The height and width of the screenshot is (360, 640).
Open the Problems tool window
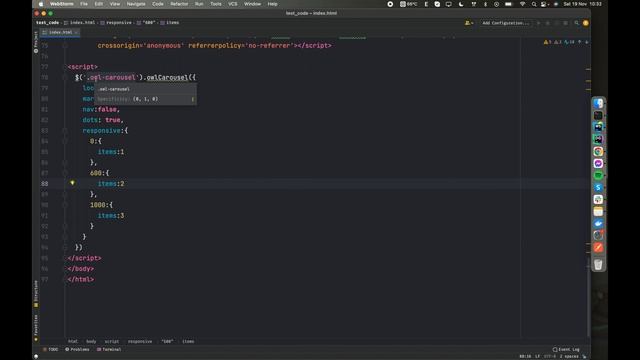[77, 349]
